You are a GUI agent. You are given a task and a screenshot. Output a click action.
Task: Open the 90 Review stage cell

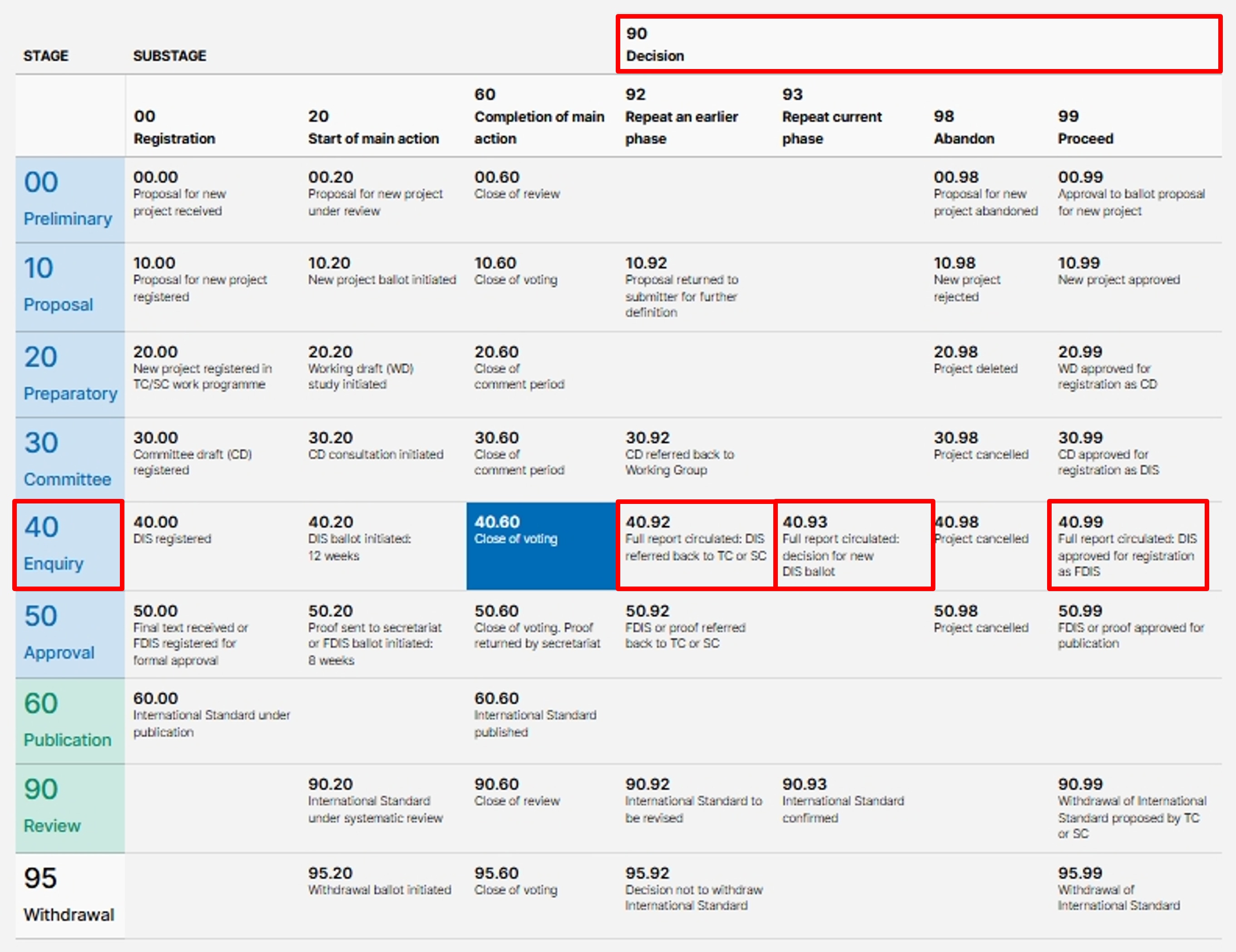point(69,808)
